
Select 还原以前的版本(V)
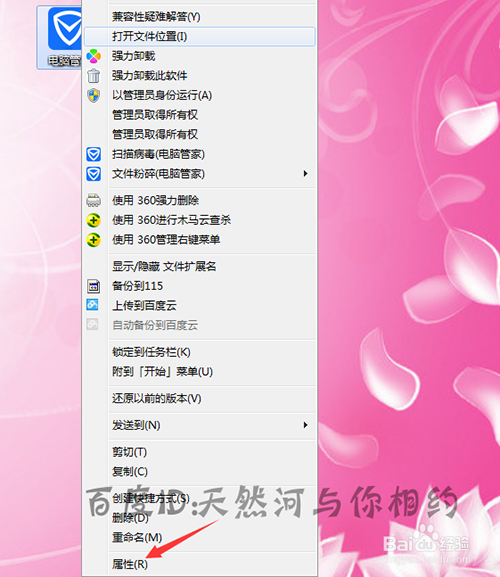click(200, 399)
